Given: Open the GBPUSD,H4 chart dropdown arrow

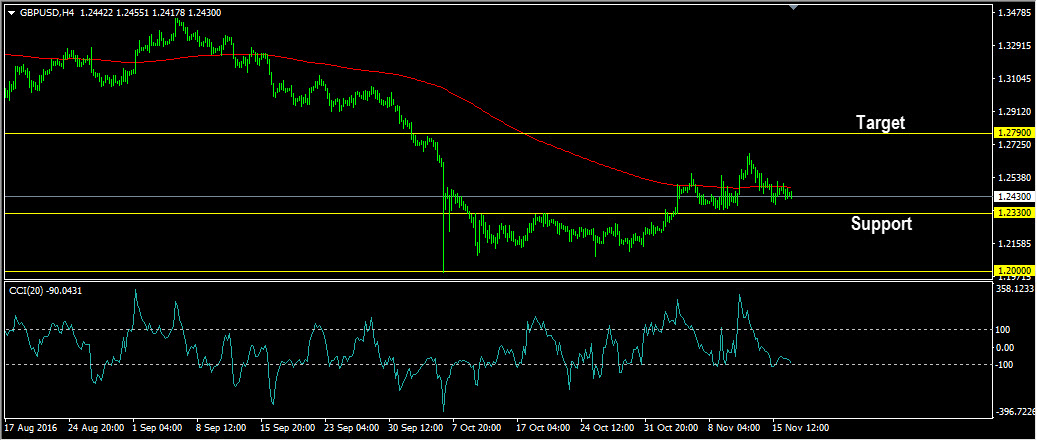Looking at the screenshot, I should point(11,13).
